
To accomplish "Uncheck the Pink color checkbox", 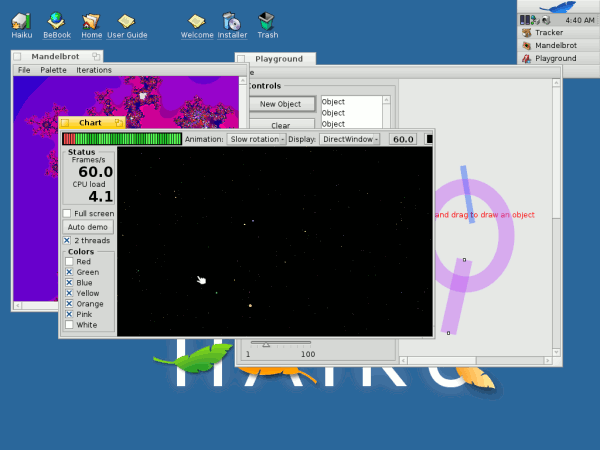I will (68, 314).
